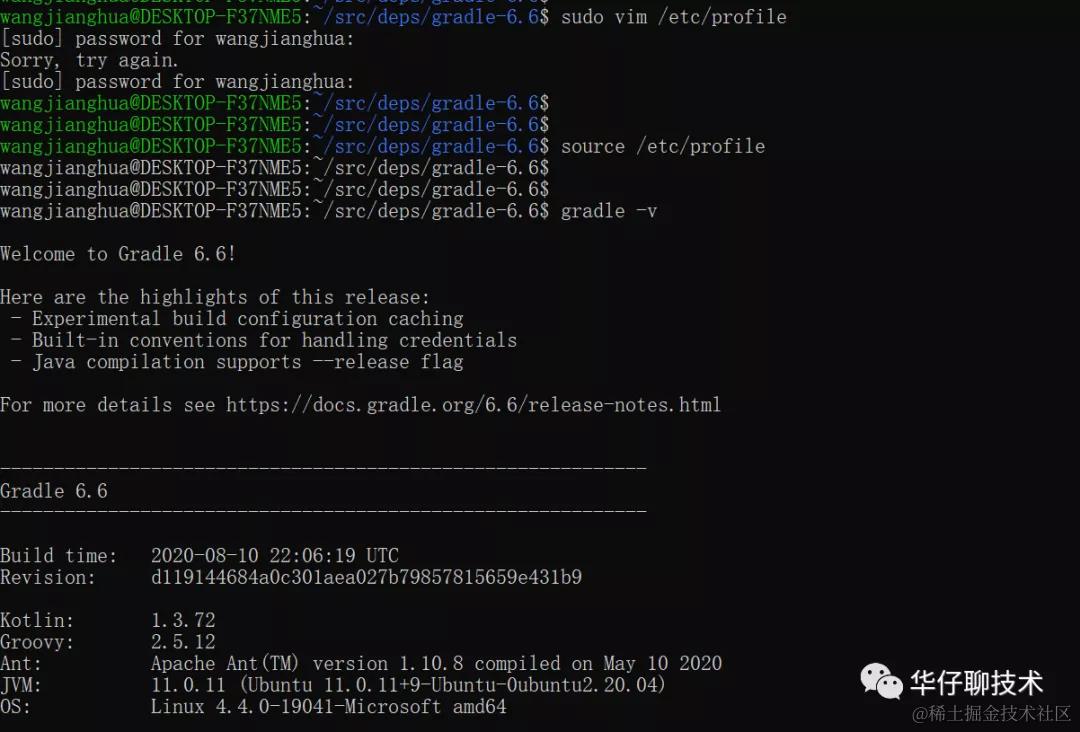Image resolution: width=1080 pixels, height=732 pixels.
Task: Click the 'gradle -v' command text
Action: pos(609,211)
